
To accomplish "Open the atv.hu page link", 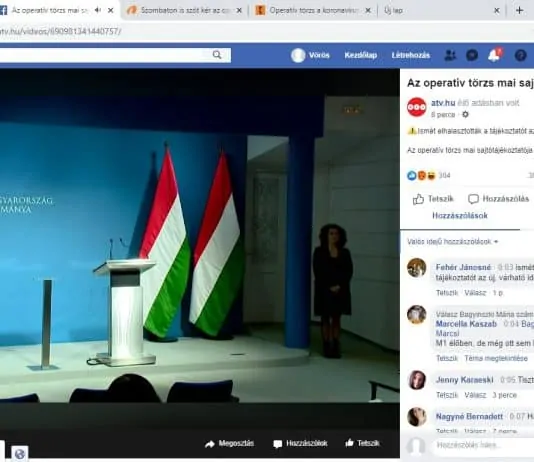I will [443, 102].
